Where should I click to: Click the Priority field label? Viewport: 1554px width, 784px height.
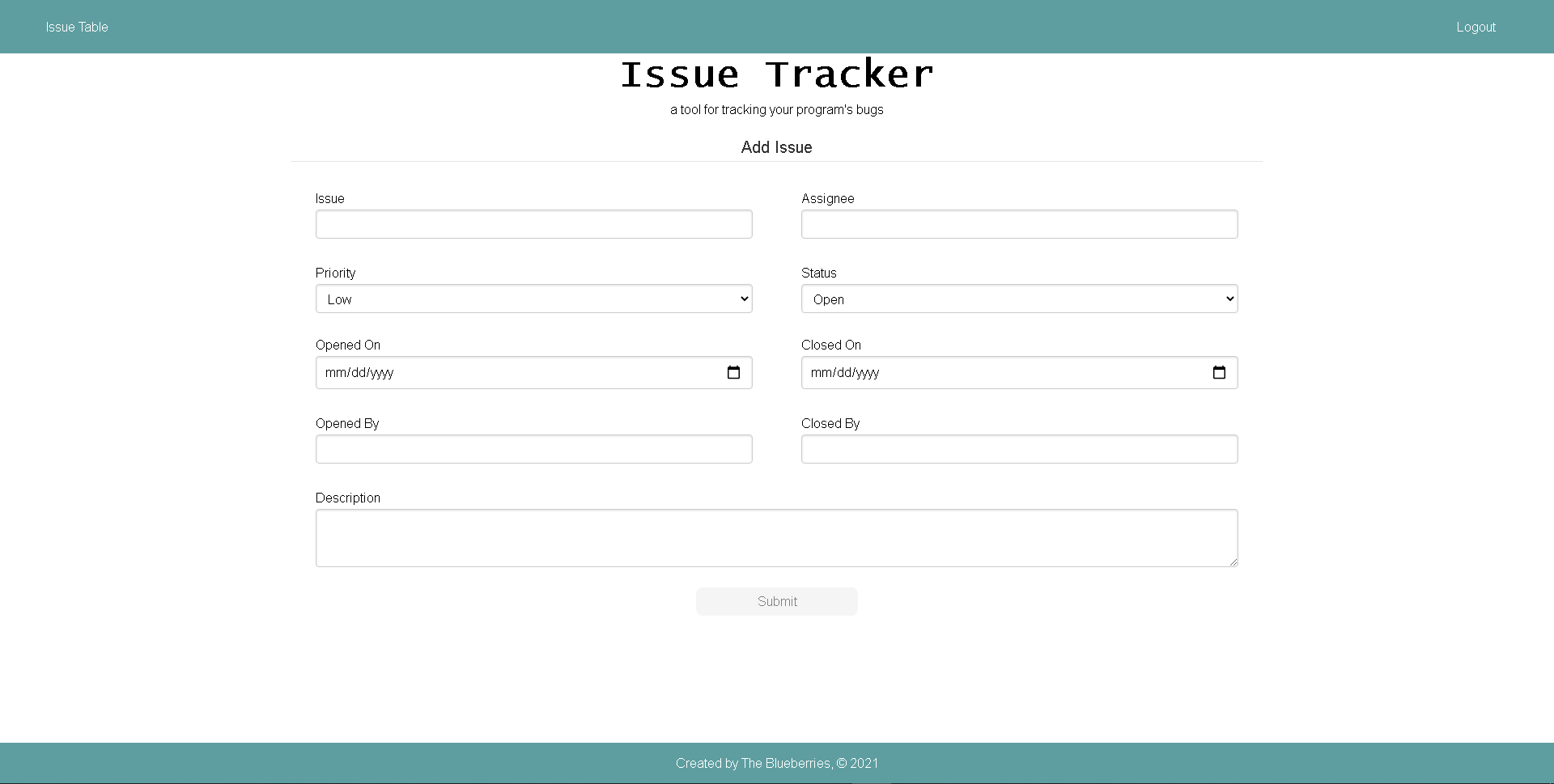pyautogui.click(x=336, y=273)
